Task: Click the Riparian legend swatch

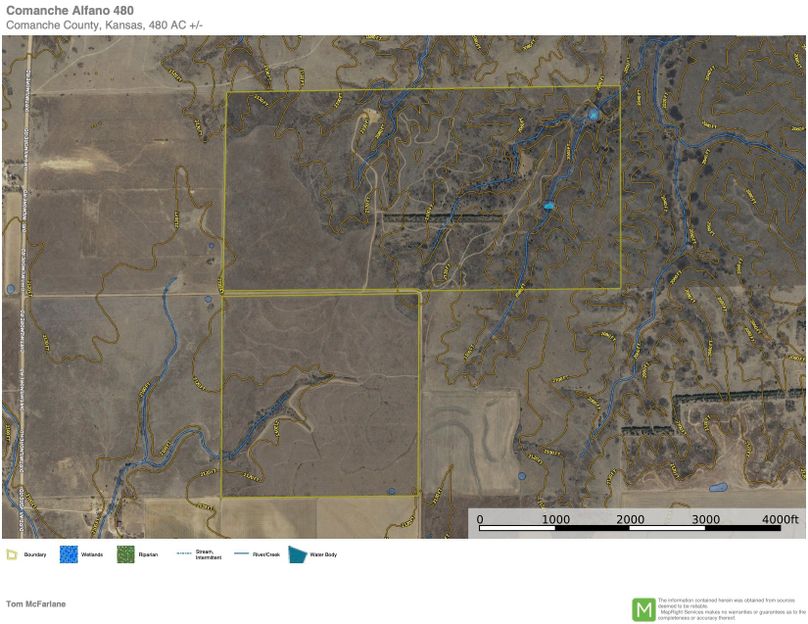Action: [x=125, y=554]
